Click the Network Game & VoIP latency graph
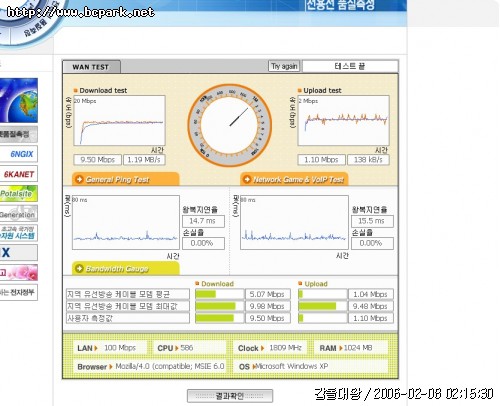500x406 pixels. tap(294, 222)
